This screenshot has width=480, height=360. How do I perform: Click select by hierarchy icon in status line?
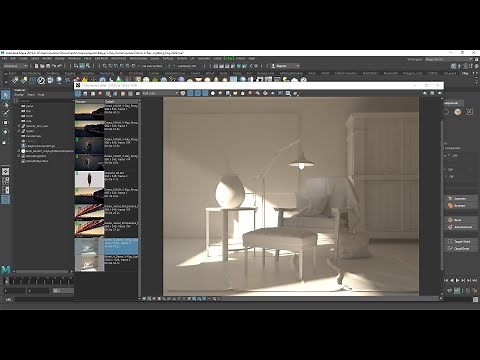[76, 66]
